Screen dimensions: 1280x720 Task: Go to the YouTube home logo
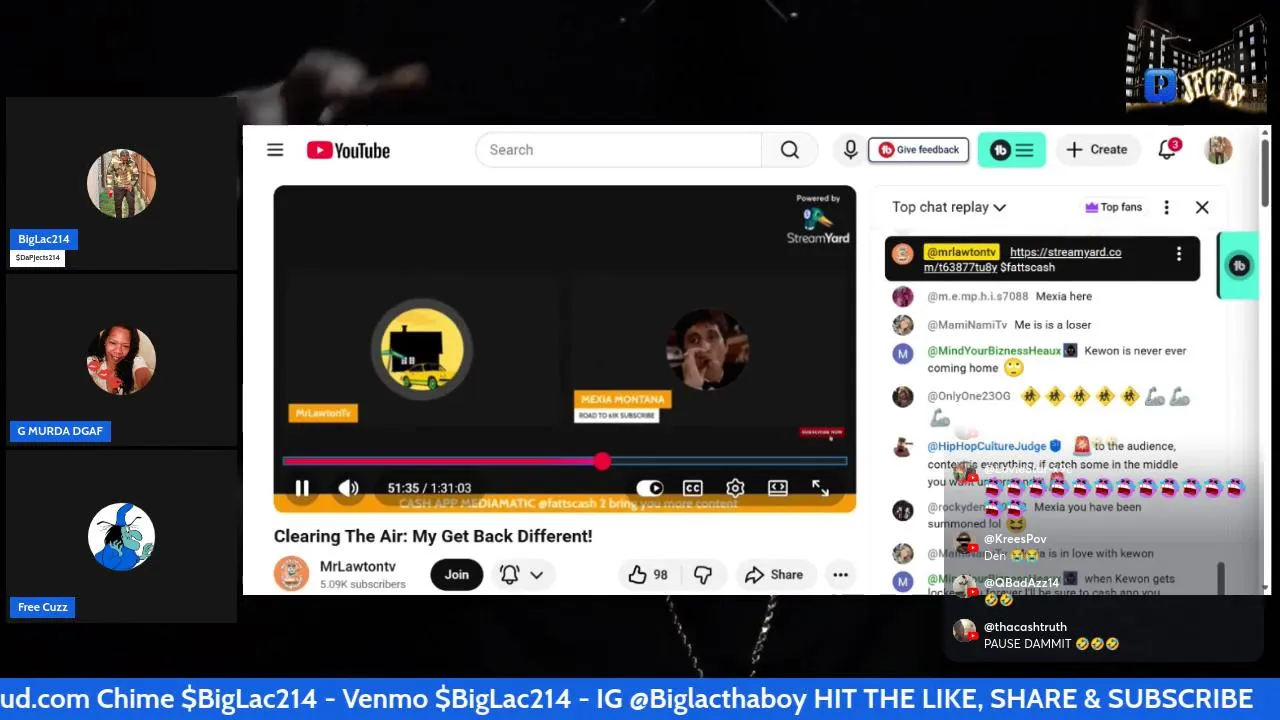(x=348, y=150)
